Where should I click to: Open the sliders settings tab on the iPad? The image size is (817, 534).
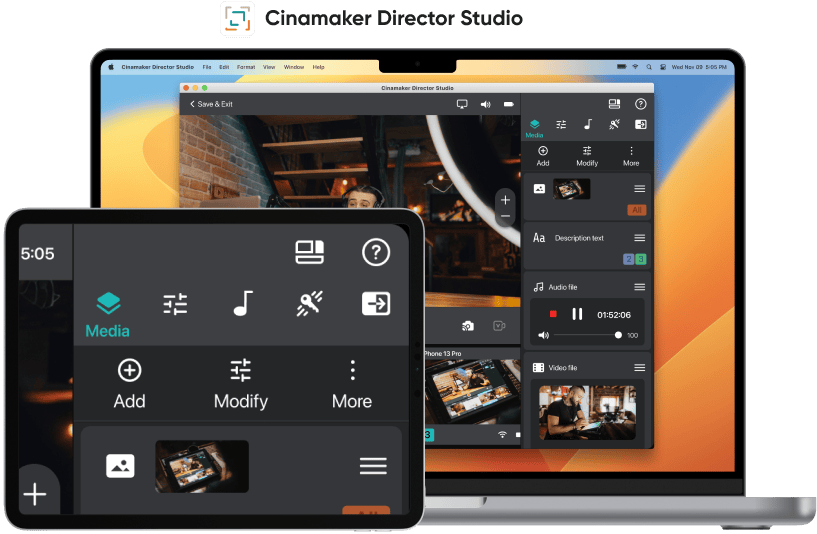175,304
